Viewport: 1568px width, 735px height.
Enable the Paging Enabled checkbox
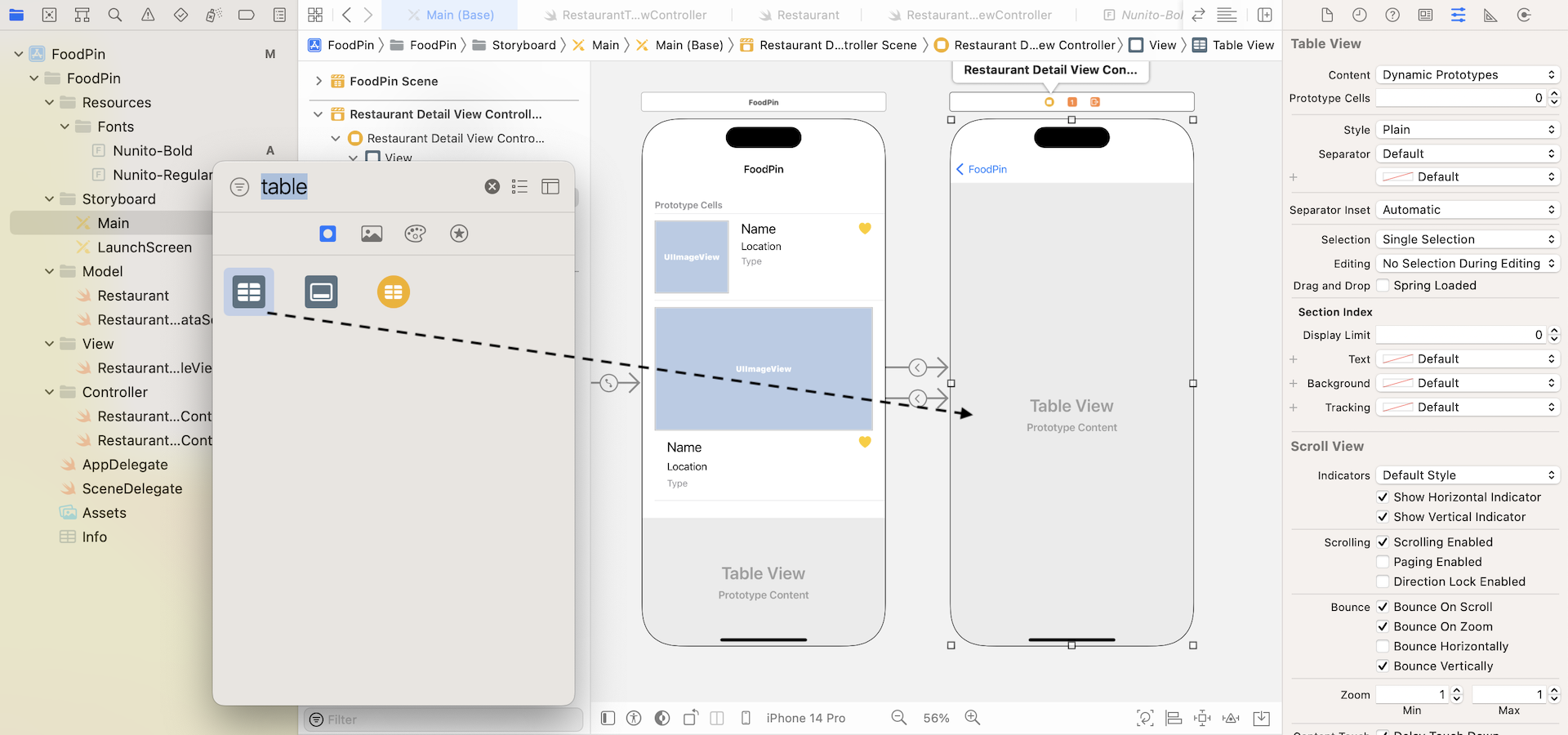(1383, 562)
